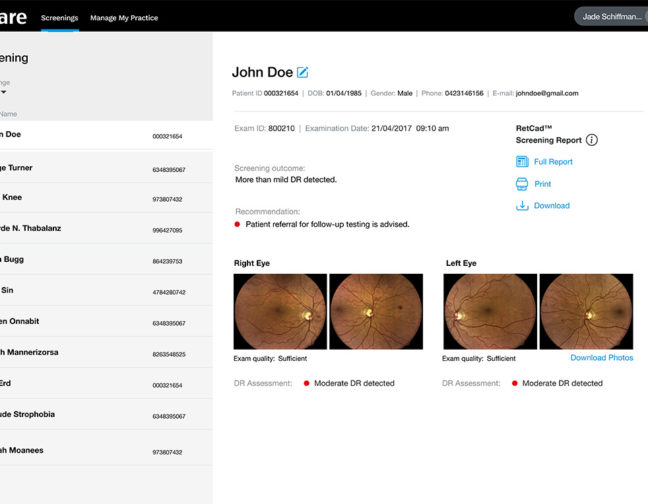The width and height of the screenshot is (648, 504).
Task: Choose the patient row with ID 4784280742
Action: (106, 291)
